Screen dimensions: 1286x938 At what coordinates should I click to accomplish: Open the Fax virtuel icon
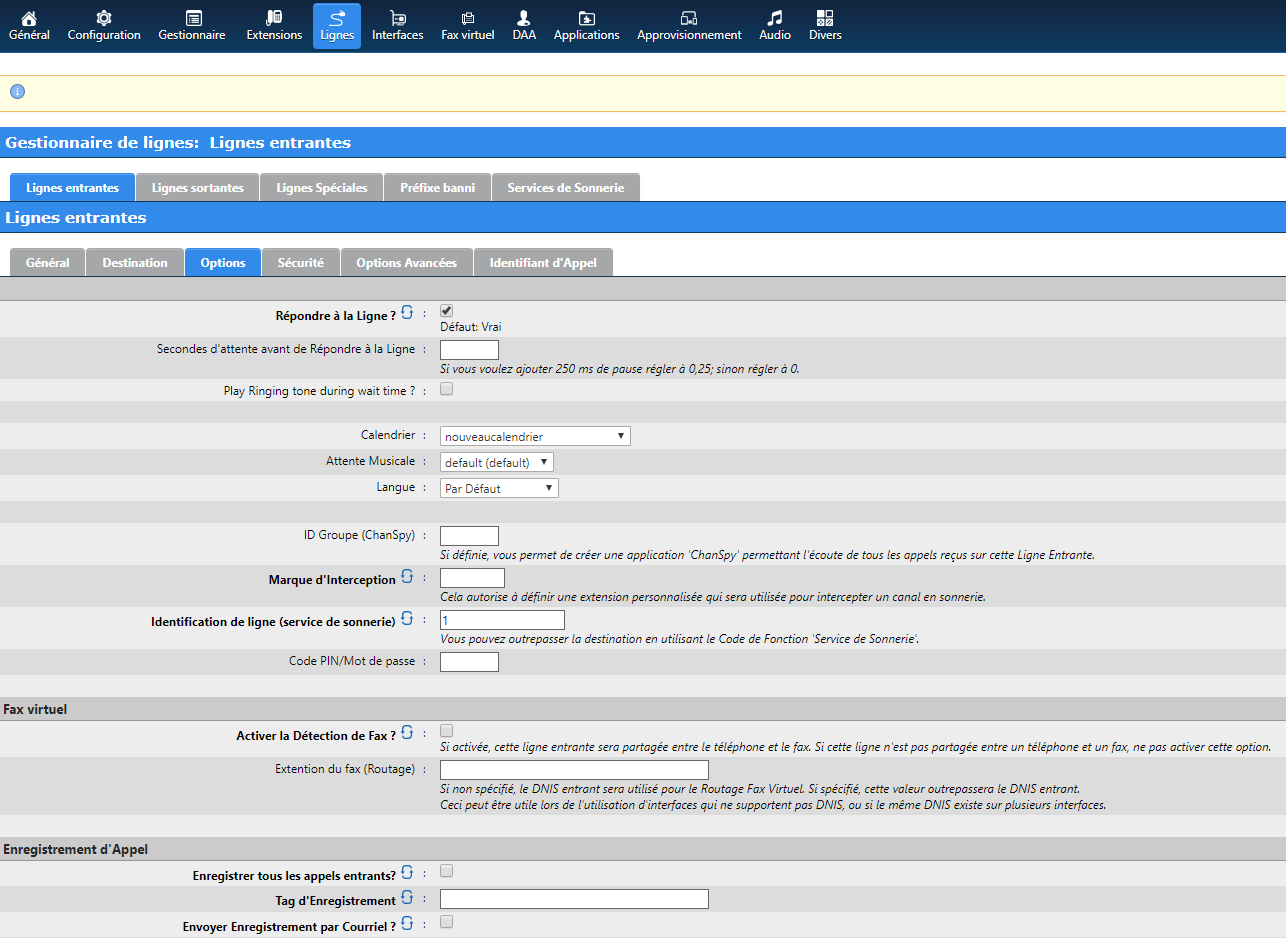468,19
